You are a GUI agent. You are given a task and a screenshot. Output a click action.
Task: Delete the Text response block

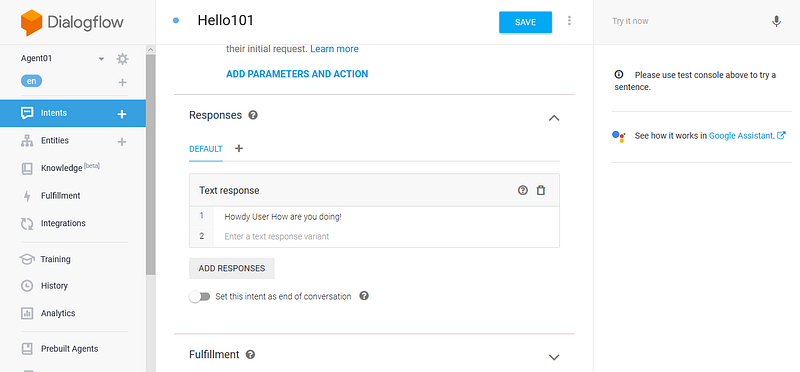[541, 190]
